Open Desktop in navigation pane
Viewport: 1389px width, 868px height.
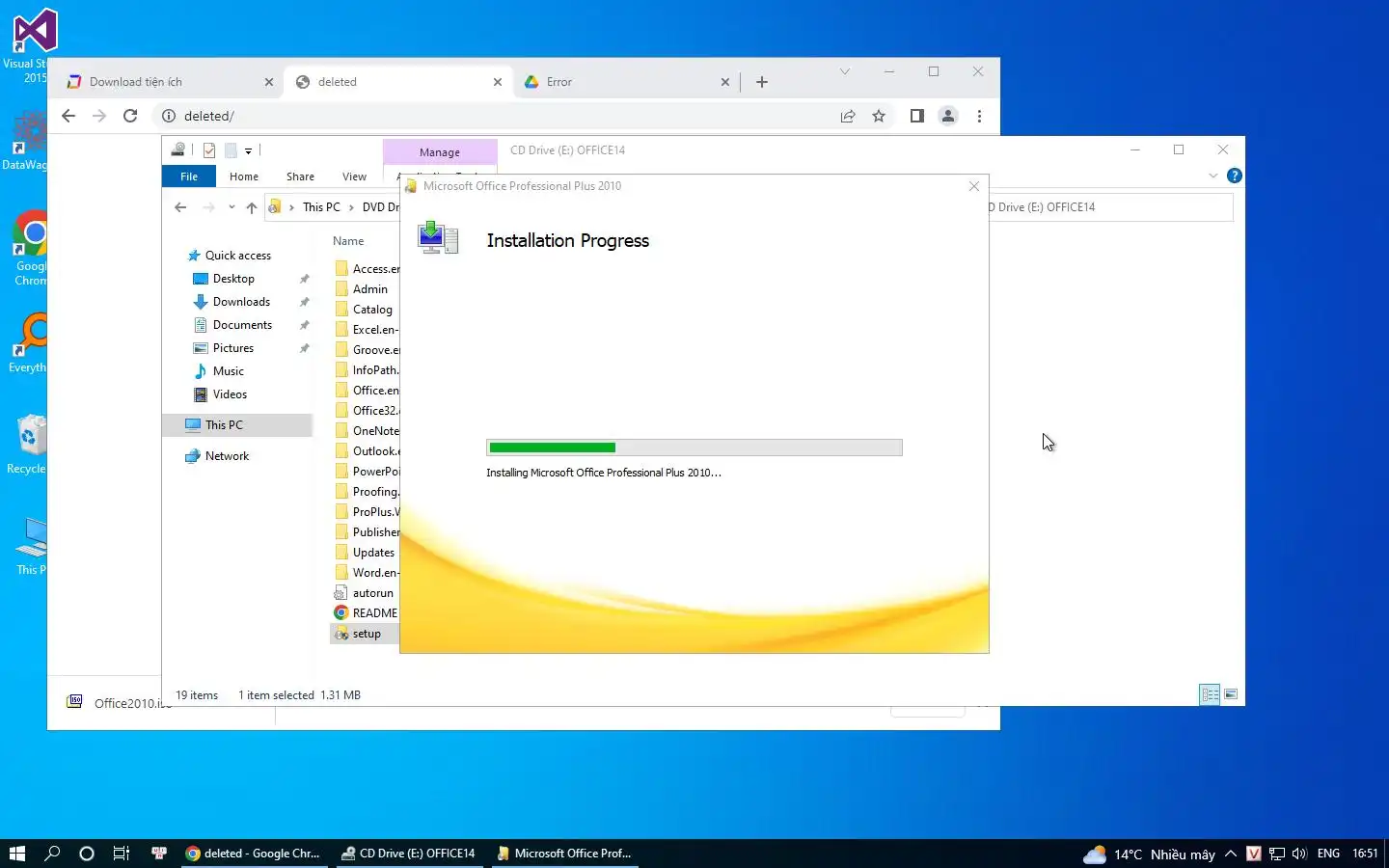(233, 279)
